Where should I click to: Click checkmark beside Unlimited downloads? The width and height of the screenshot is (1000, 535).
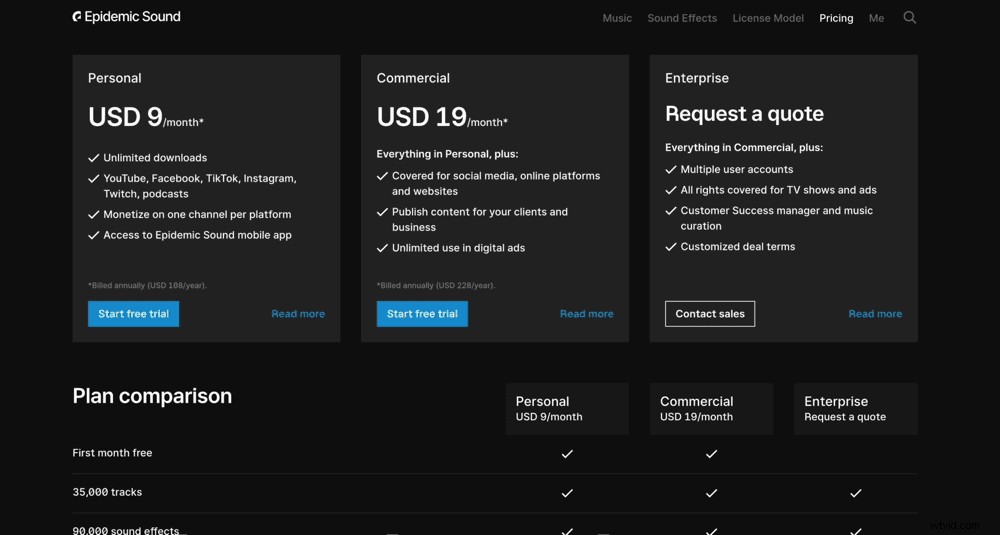tap(94, 158)
